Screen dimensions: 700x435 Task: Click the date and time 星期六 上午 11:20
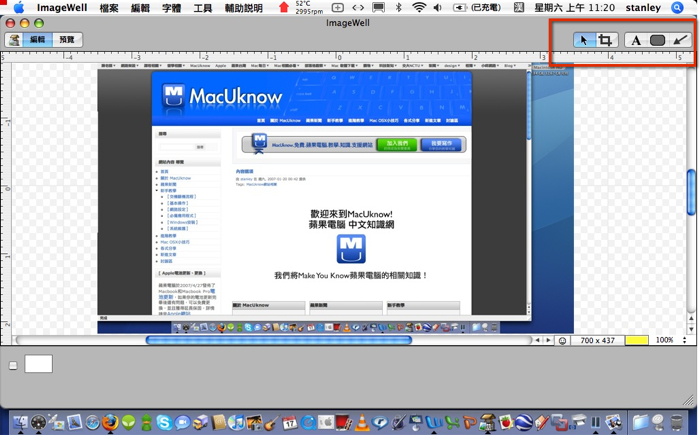575,8
